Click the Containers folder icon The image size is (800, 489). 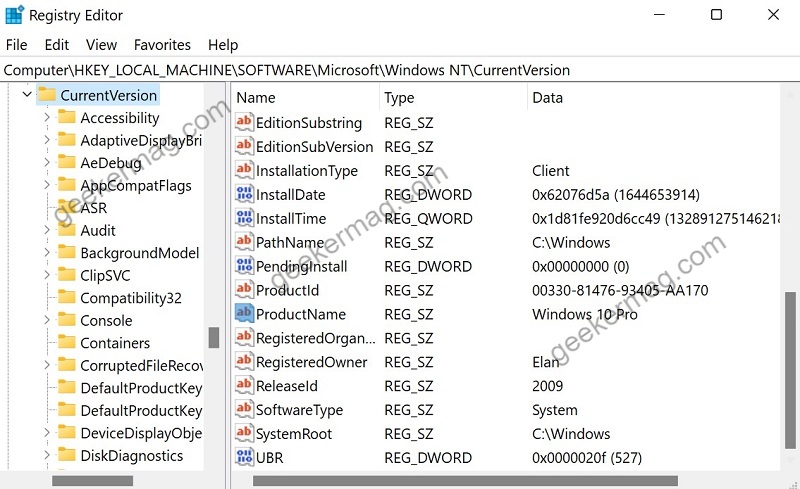pyautogui.click(x=67, y=341)
